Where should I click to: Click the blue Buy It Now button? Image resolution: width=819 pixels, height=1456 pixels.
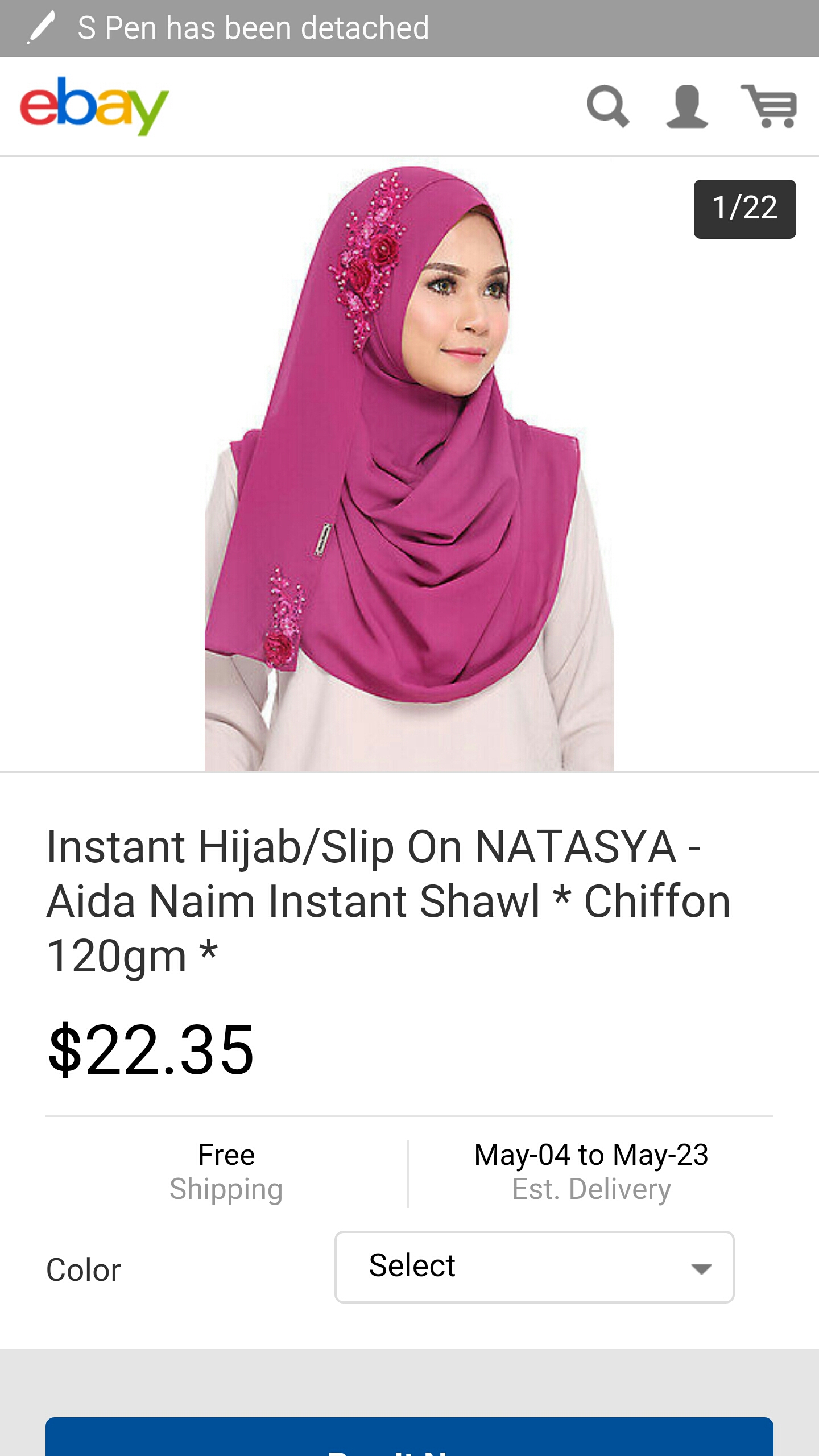point(409,1437)
